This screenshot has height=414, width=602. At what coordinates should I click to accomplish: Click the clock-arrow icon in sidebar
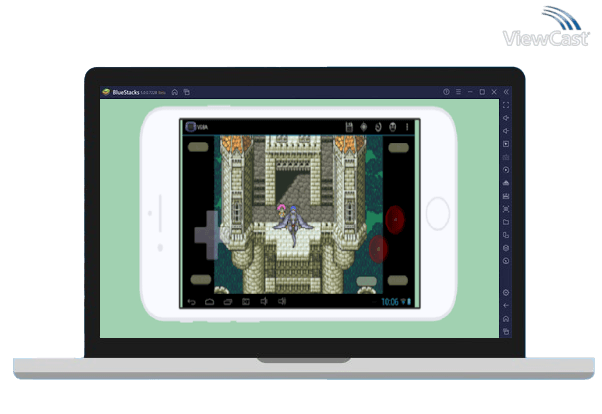point(506,261)
